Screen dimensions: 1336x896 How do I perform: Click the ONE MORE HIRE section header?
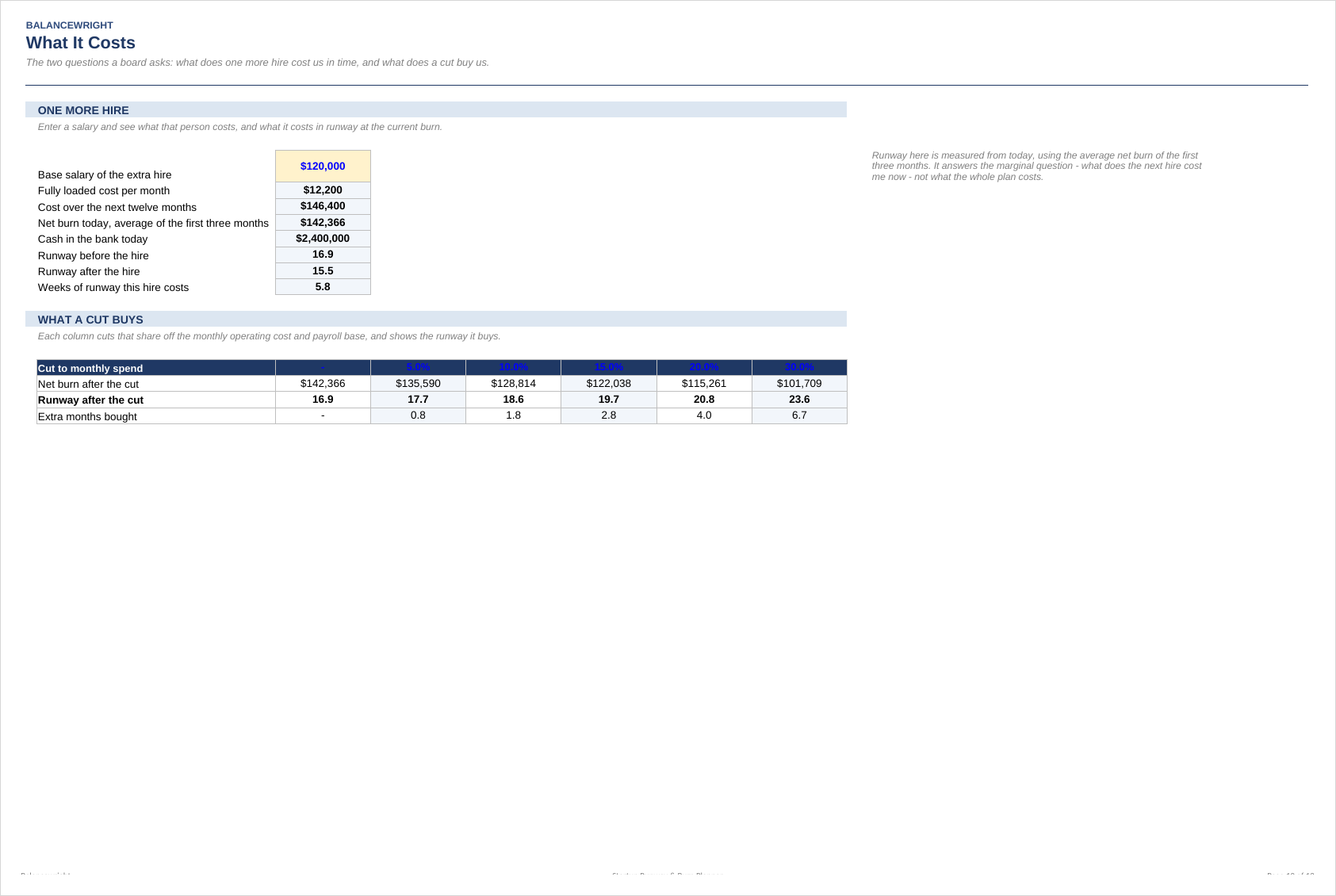point(436,110)
